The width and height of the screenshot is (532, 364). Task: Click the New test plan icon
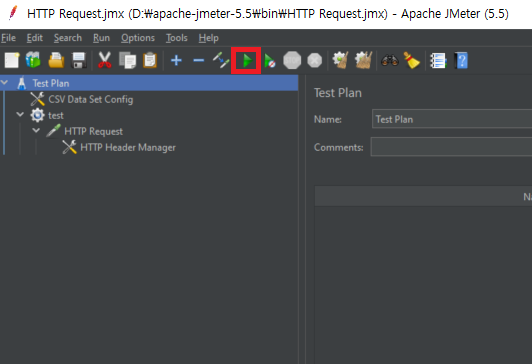point(12,61)
